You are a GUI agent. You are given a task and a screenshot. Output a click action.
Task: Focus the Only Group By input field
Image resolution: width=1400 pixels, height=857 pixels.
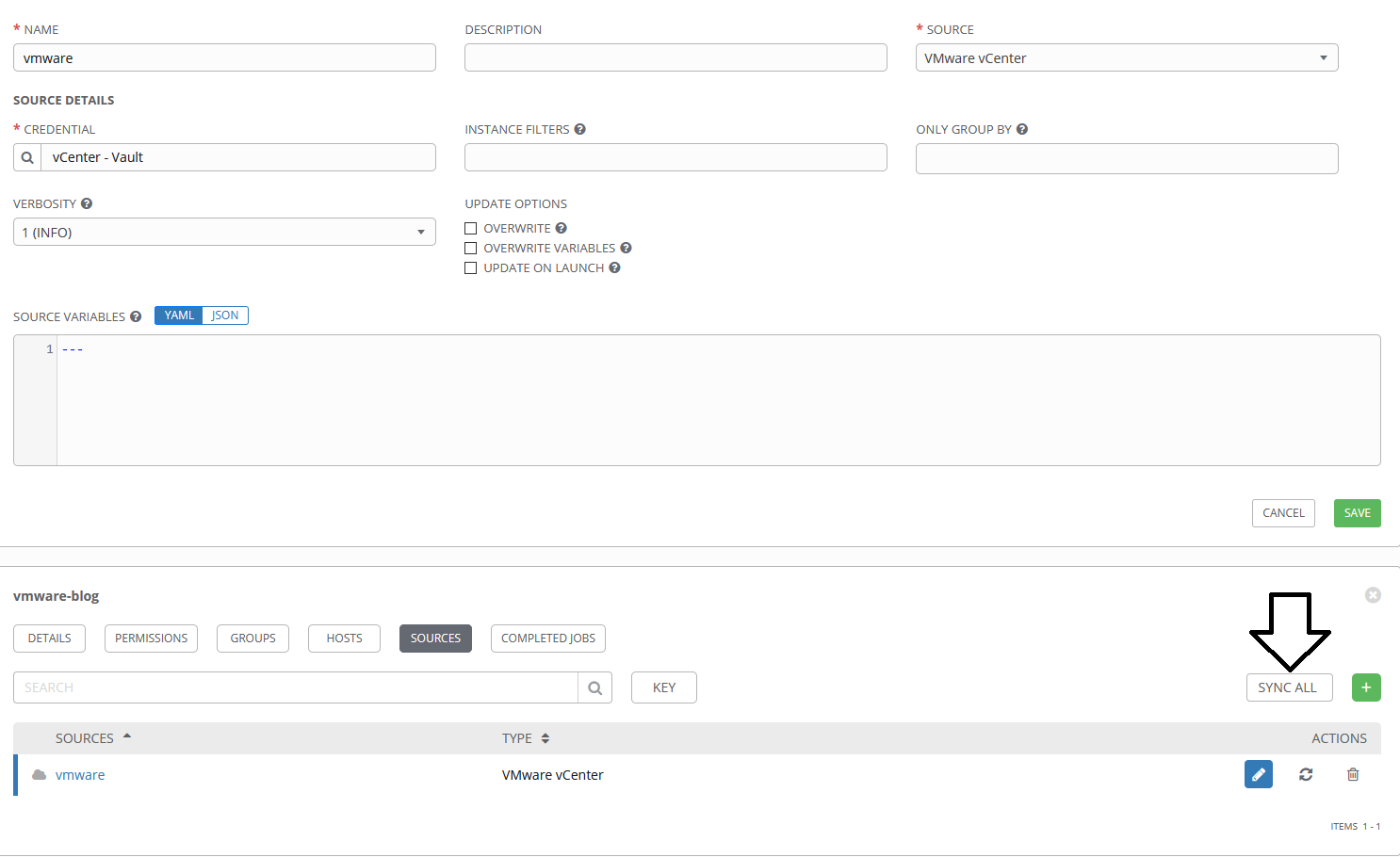(x=1127, y=158)
